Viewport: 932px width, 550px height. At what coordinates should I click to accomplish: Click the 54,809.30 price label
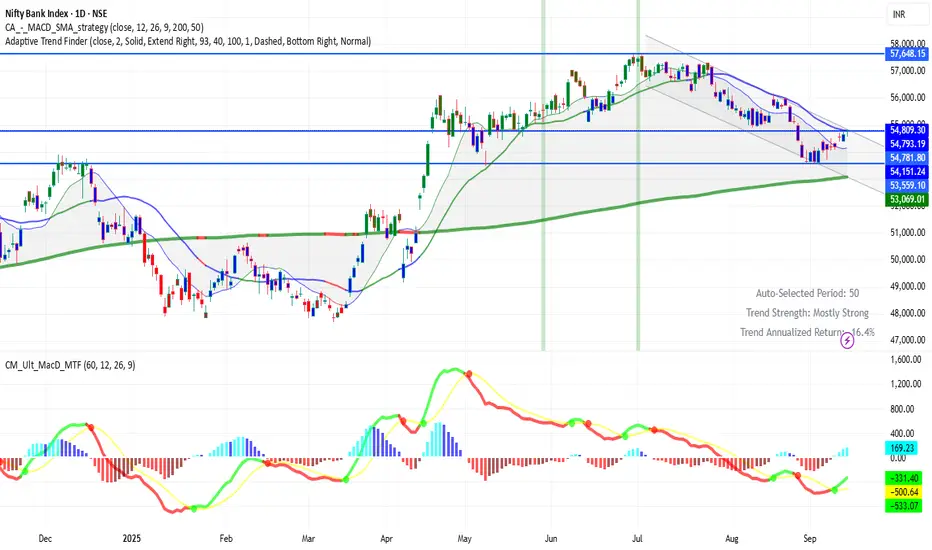pyautogui.click(x=908, y=130)
